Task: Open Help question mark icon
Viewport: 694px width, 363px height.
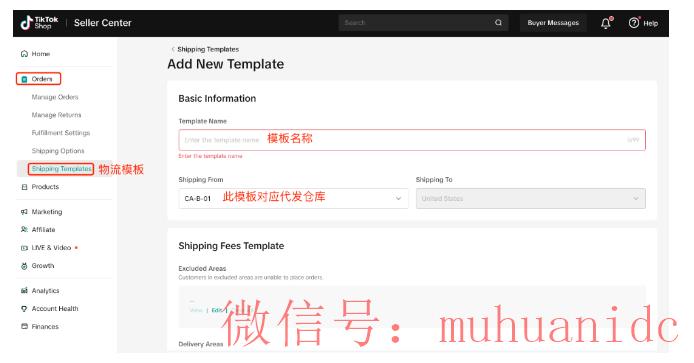Action: [x=634, y=23]
